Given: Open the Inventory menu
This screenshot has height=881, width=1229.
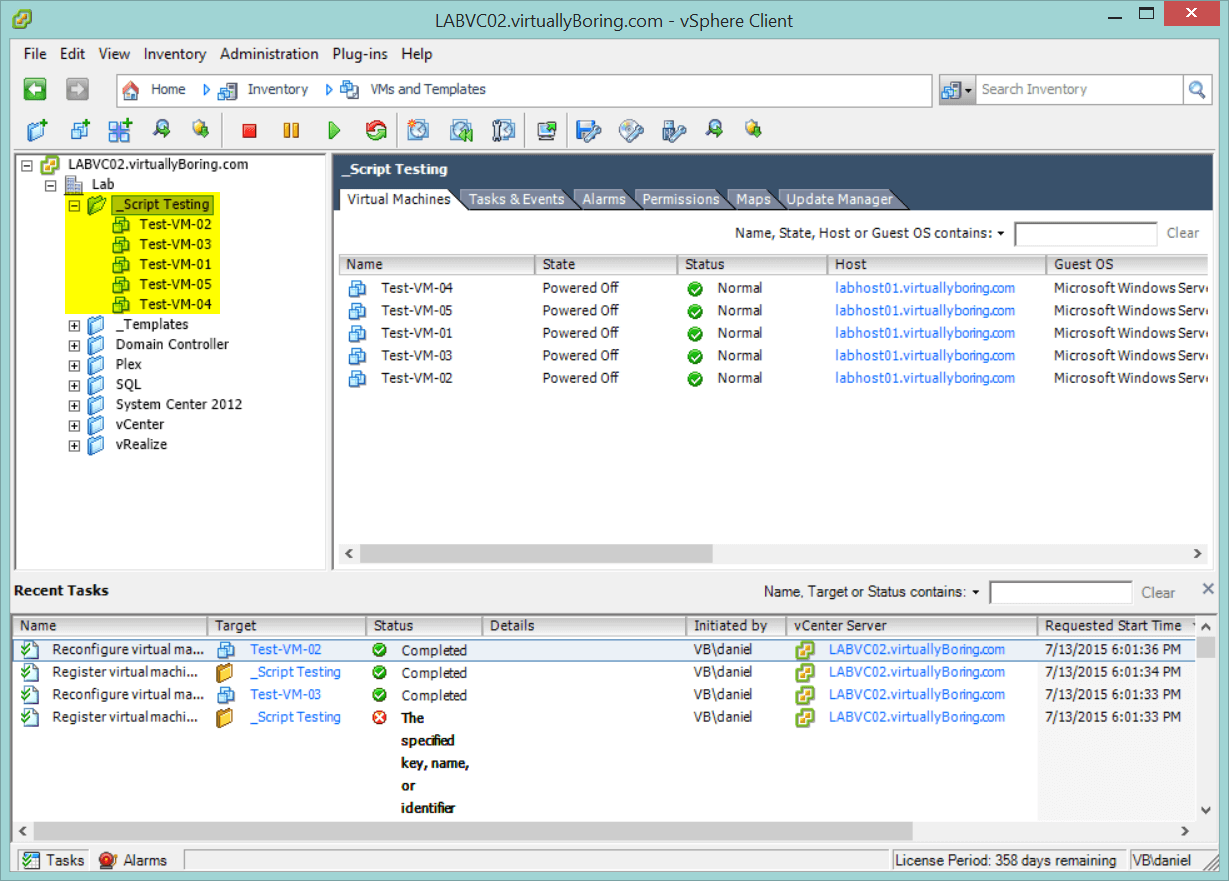Looking at the screenshot, I should tap(175, 54).
